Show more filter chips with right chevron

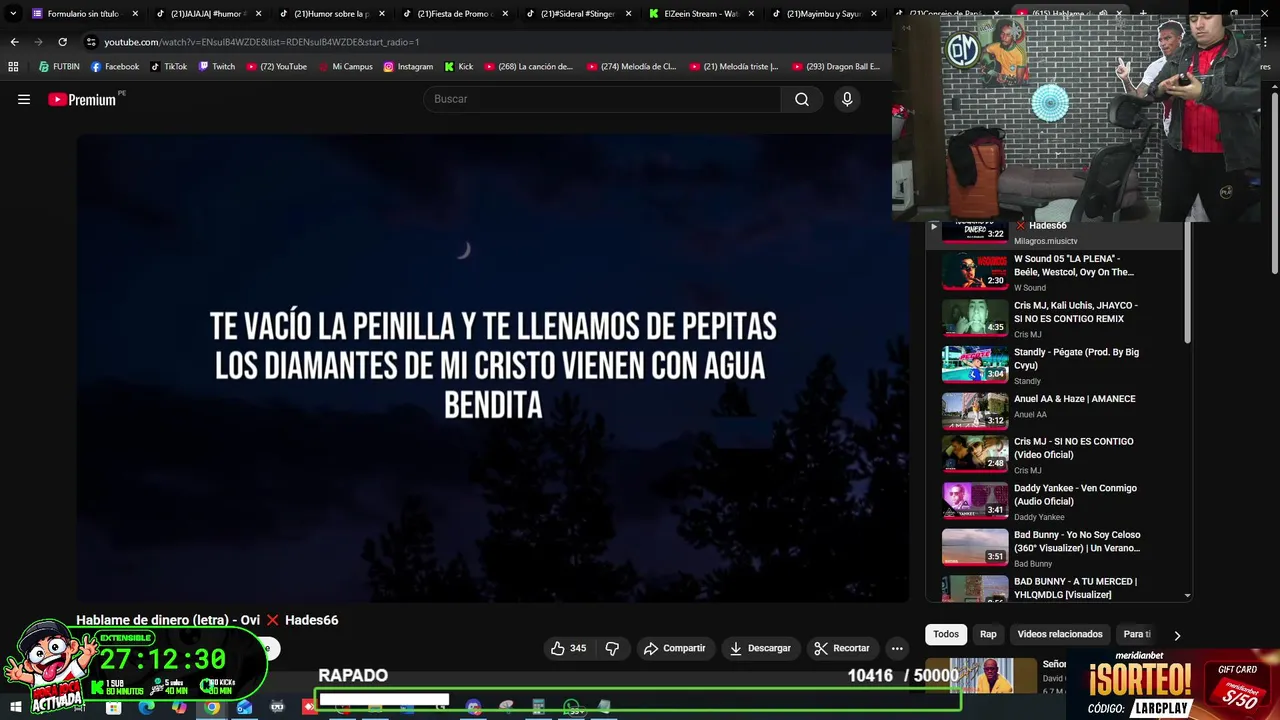[1177, 635]
